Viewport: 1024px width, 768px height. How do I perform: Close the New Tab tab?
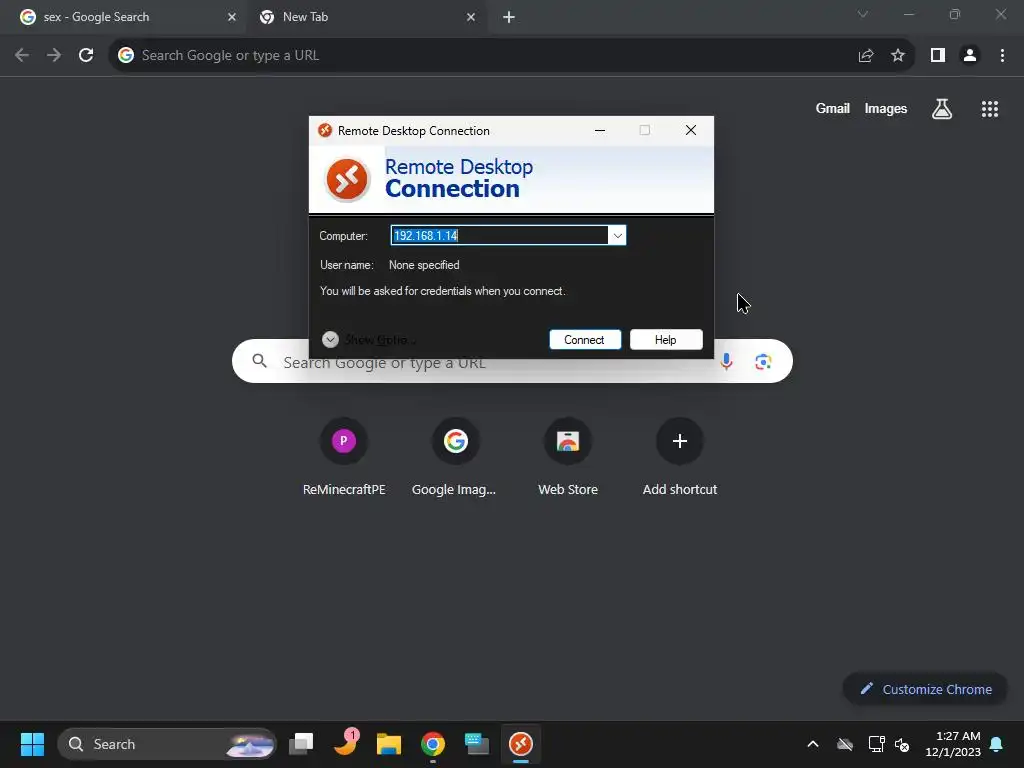471,17
